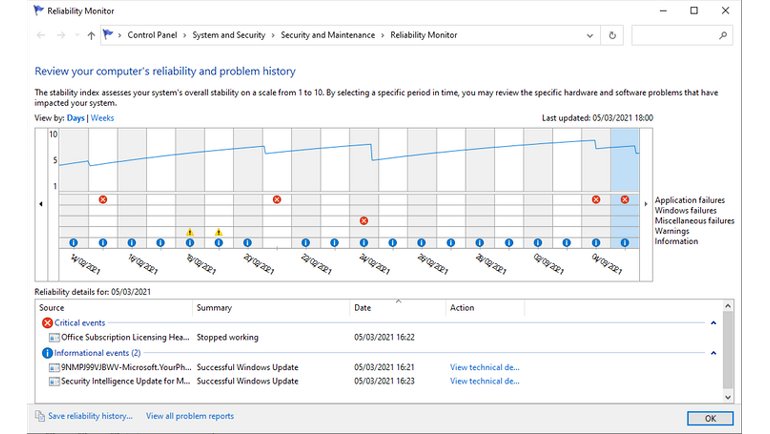
Task: Click the details list scroll down arrow
Action: tap(728, 397)
